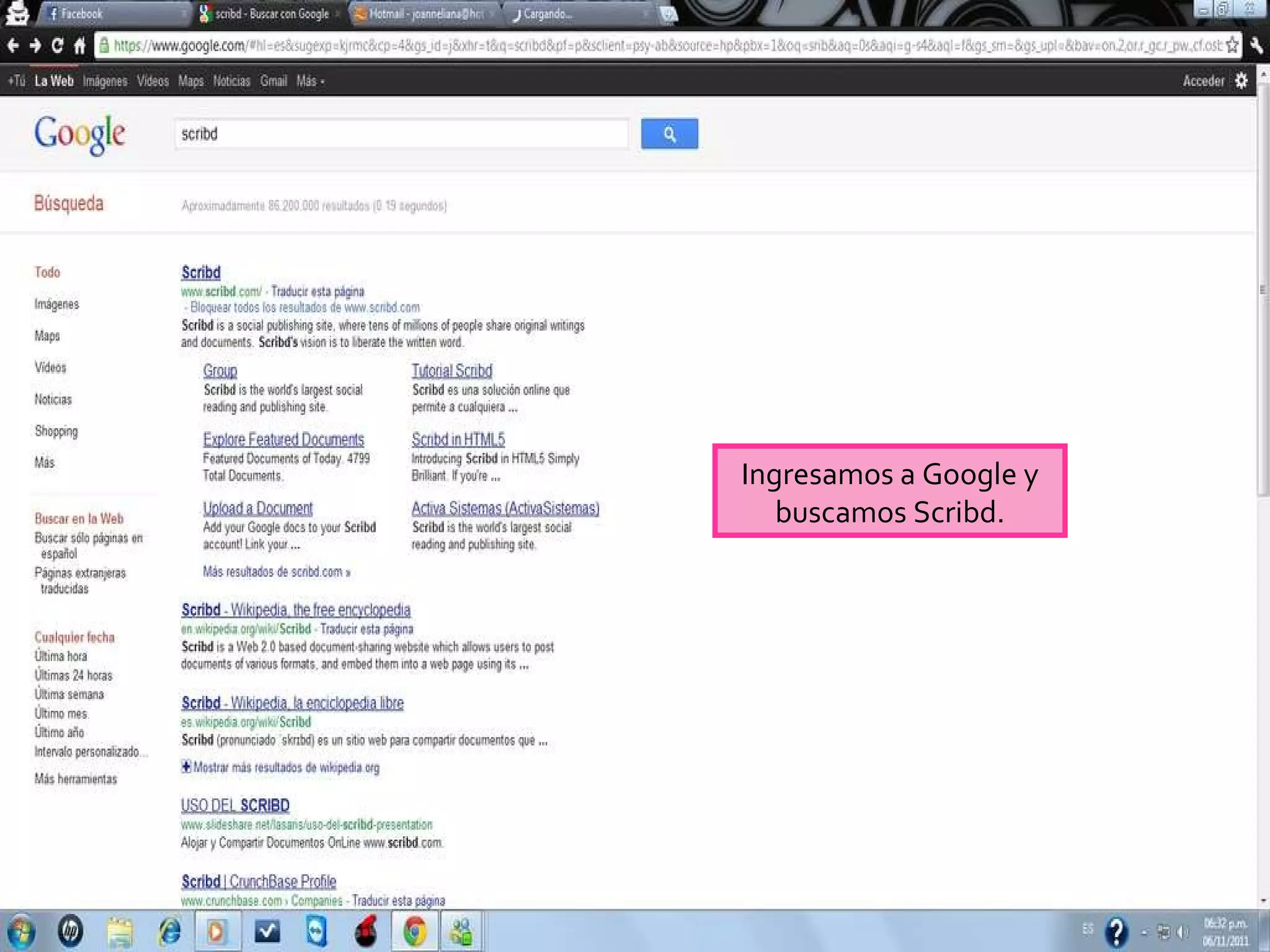Image resolution: width=1270 pixels, height=952 pixels.
Task: Open 'Activa Sistemas (ActivaSistemas)' link
Action: [x=505, y=508]
